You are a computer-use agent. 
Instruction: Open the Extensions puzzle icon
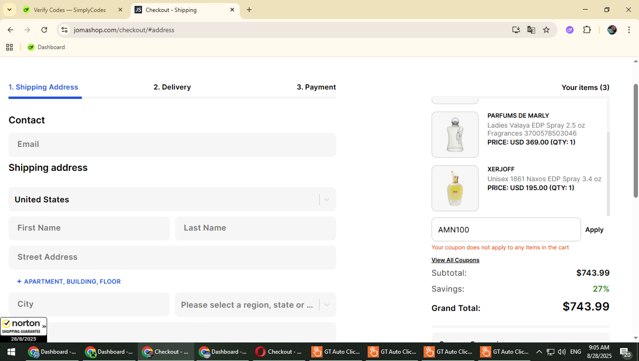pyautogui.click(x=587, y=30)
